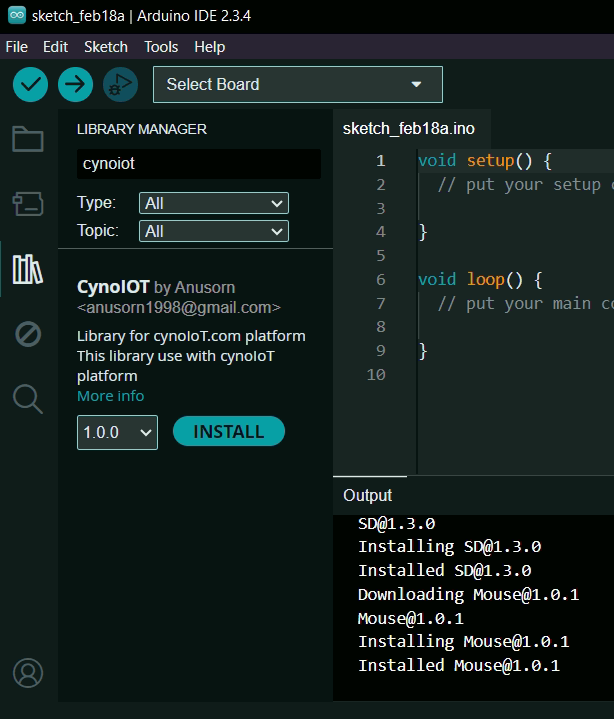Click the Verify sketch checkmark button
The width and height of the screenshot is (614, 719).
[x=30, y=85]
